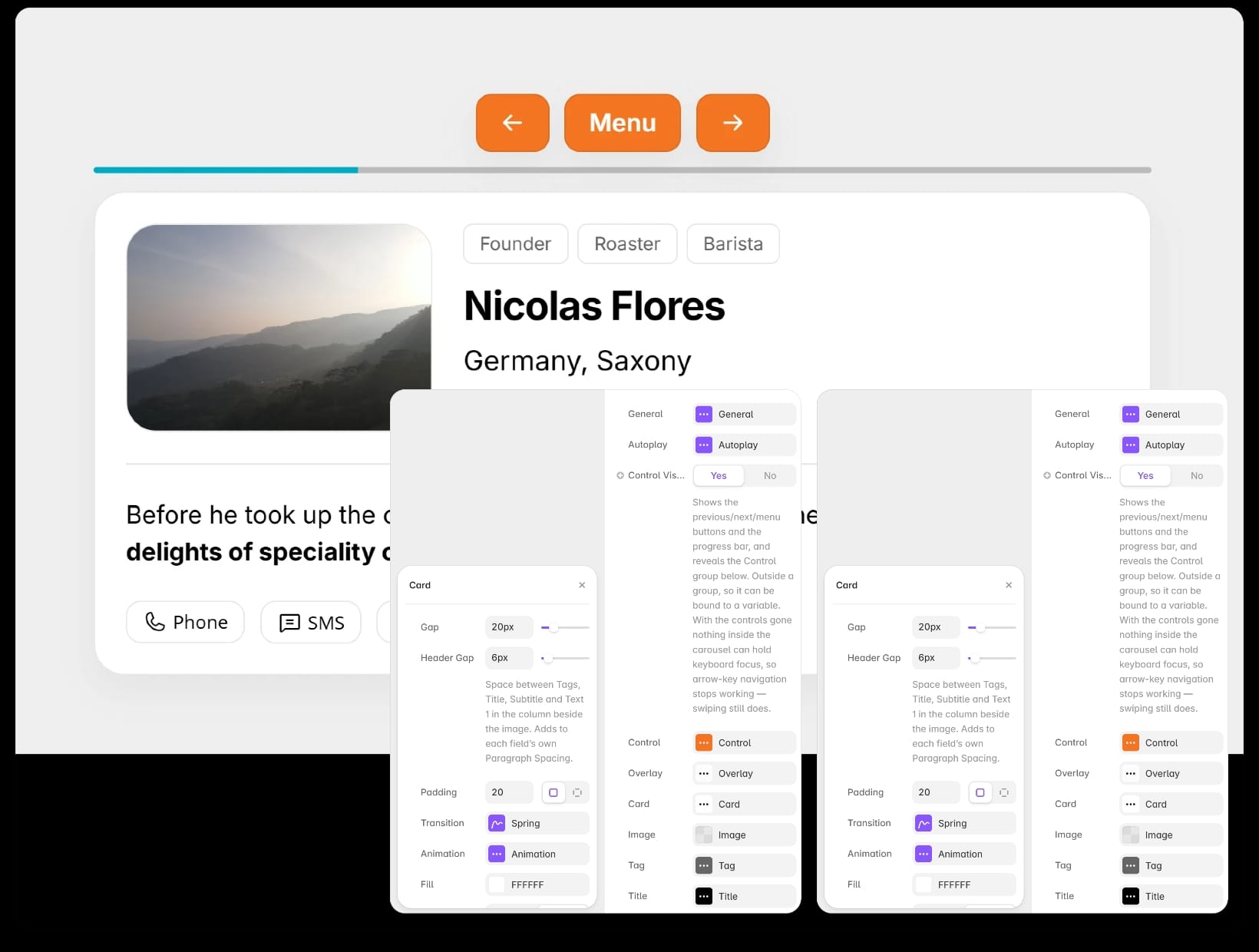Go to previous slide with left arrow button
The height and width of the screenshot is (952, 1259).
click(x=512, y=123)
